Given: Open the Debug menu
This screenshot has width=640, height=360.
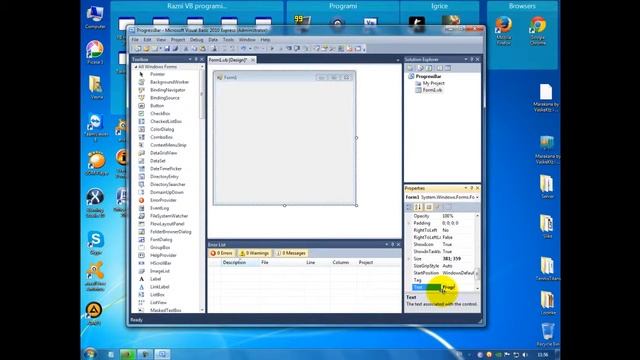Looking at the screenshot, I should [196, 40].
